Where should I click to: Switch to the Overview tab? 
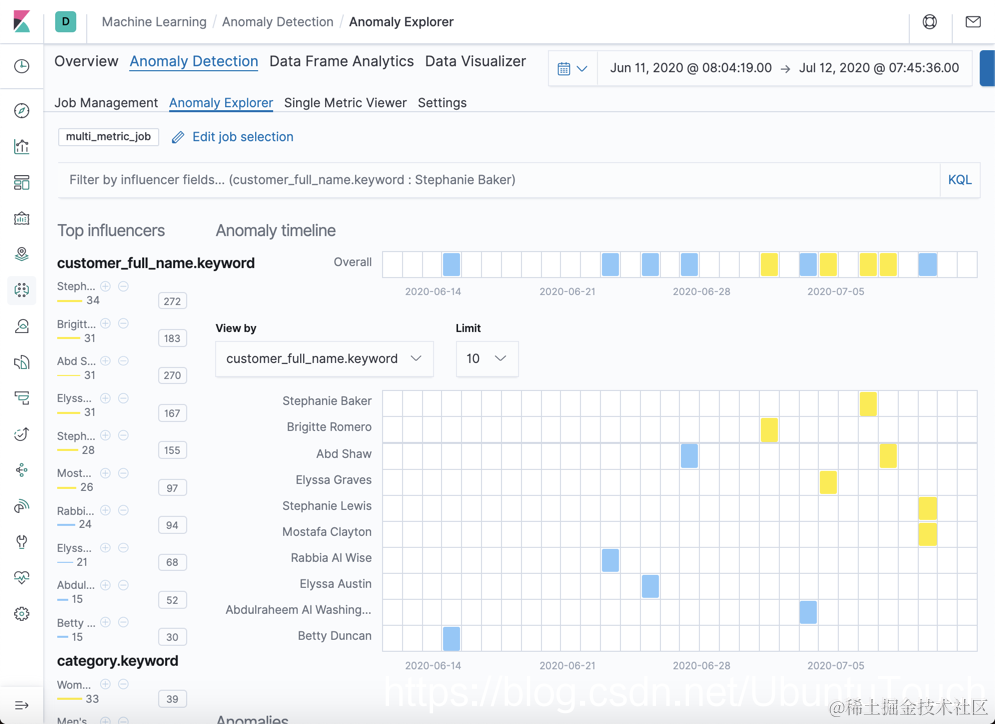pyautogui.click(x=86, y=62)
